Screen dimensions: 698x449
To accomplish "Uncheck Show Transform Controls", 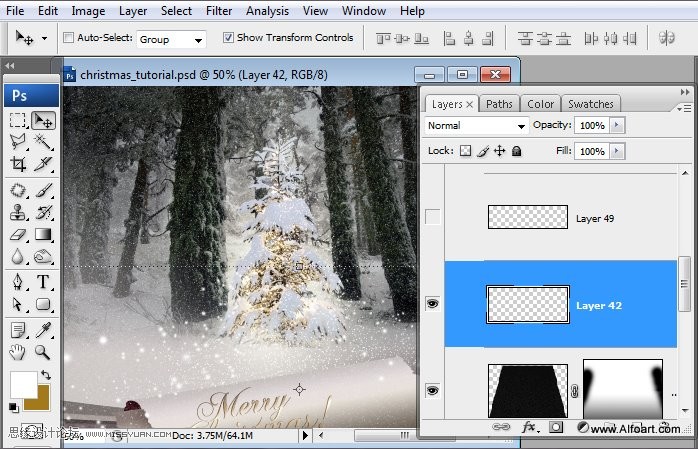I will [x=228, y=37].
